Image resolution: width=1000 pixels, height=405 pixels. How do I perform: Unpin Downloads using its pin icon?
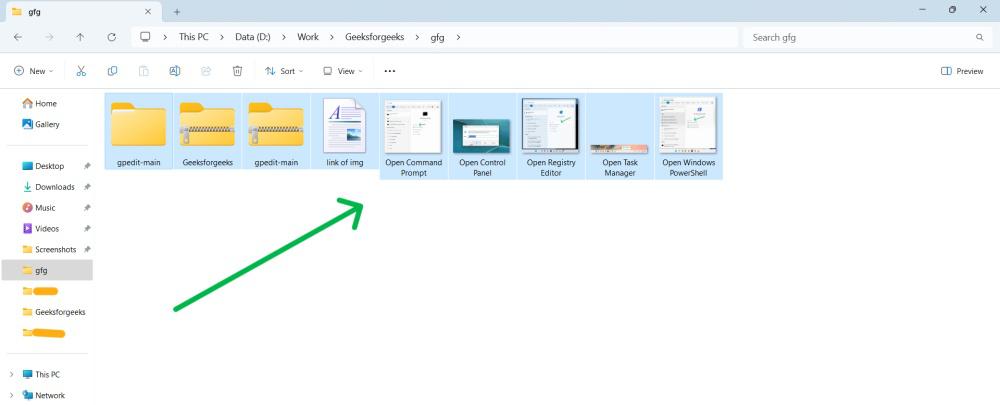(87, 187)
